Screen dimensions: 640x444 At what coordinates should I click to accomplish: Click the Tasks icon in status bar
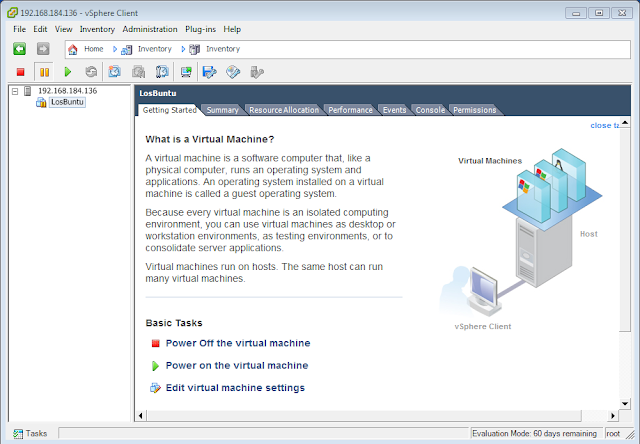(18, 433)
